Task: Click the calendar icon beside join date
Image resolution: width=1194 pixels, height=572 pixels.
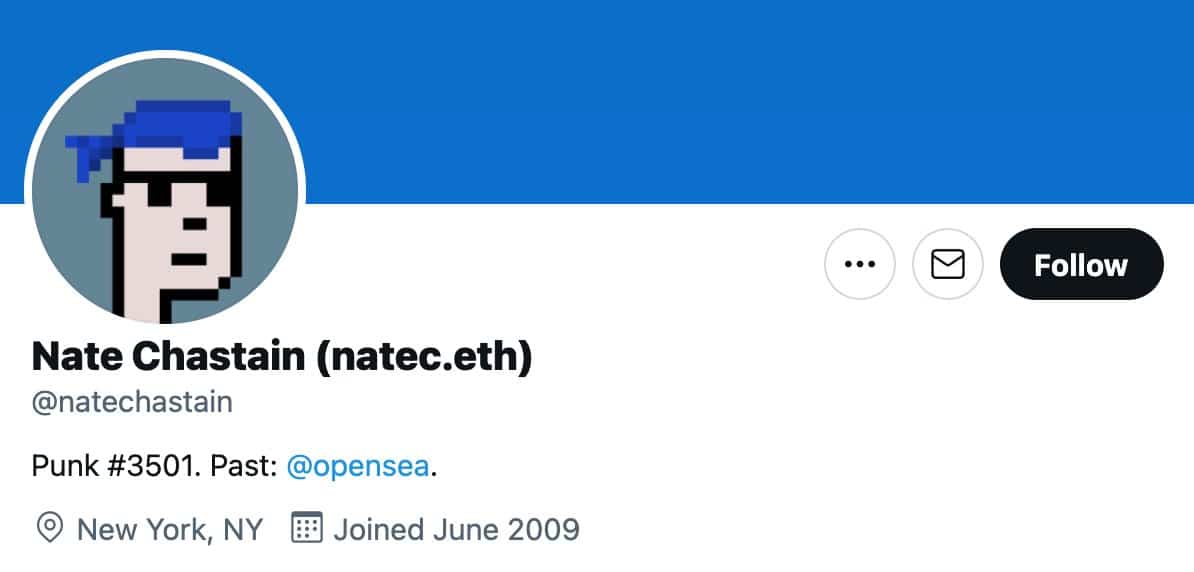Action: coord(307,527)
